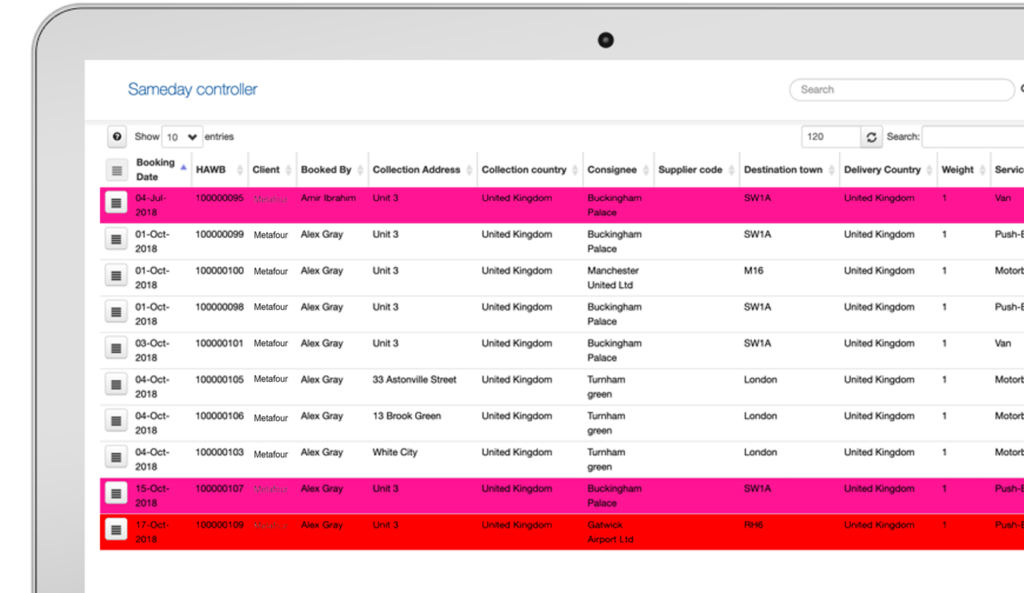Image resolution: width=1024 pixels, height=593 pixels.
Task: Open row menu icon for HAWB 100000109
Action: coord(116,530)
